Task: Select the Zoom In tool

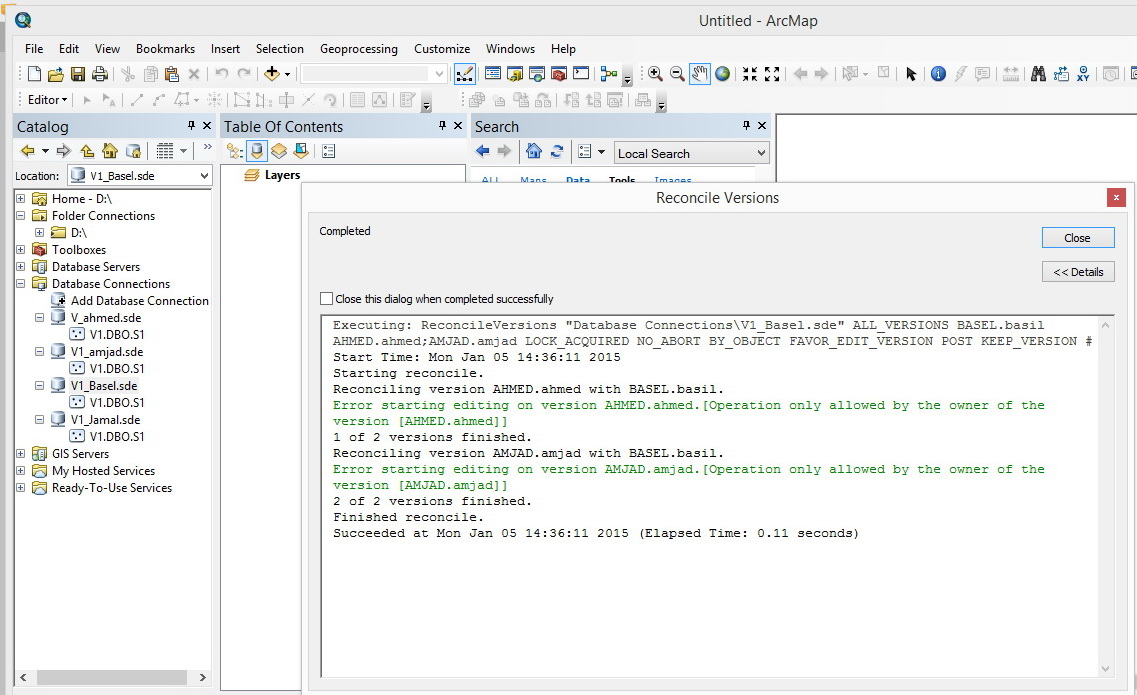Action: tap(655, 74)
